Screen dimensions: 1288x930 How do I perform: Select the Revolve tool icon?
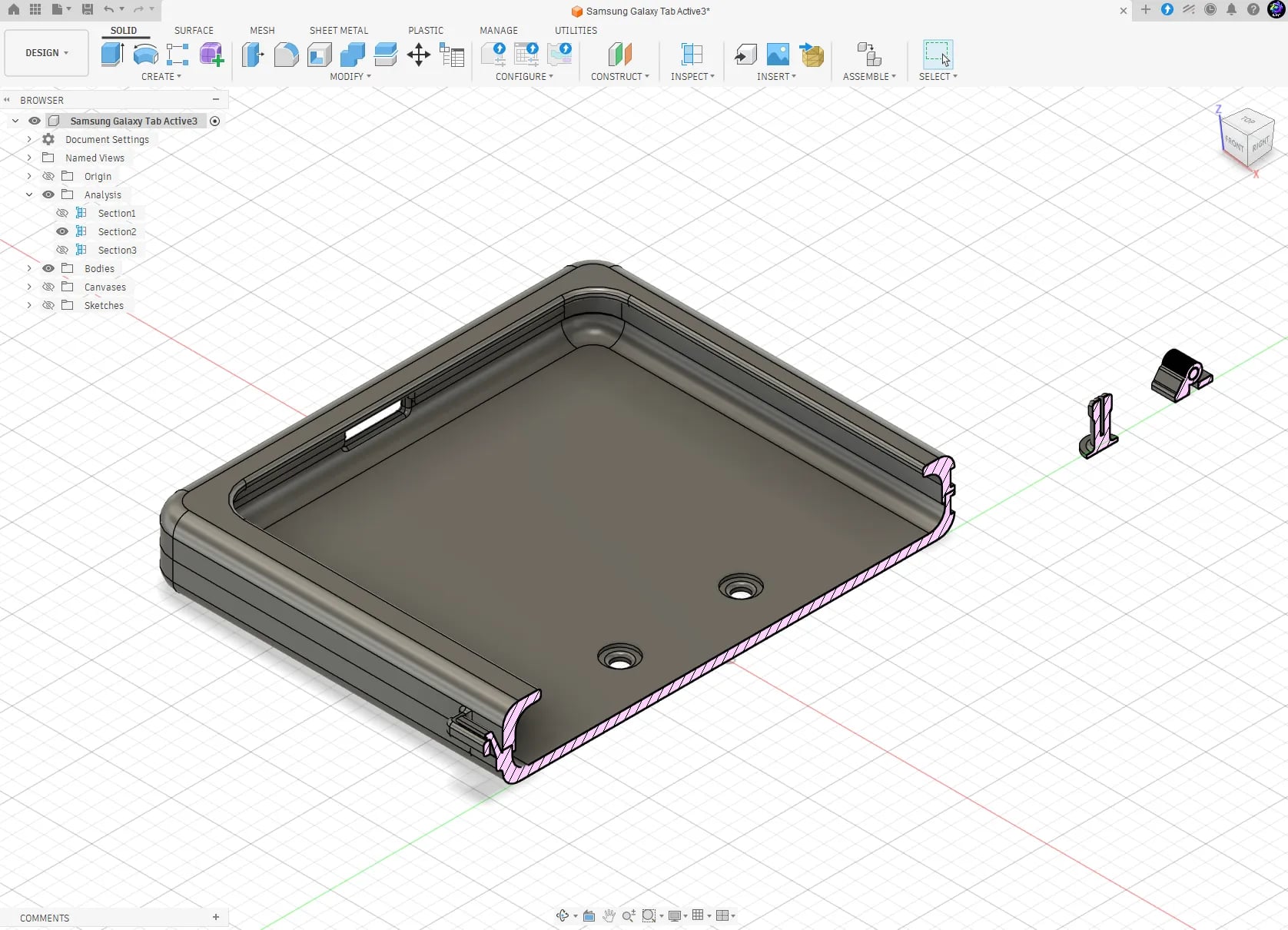(x=146, y=55)
